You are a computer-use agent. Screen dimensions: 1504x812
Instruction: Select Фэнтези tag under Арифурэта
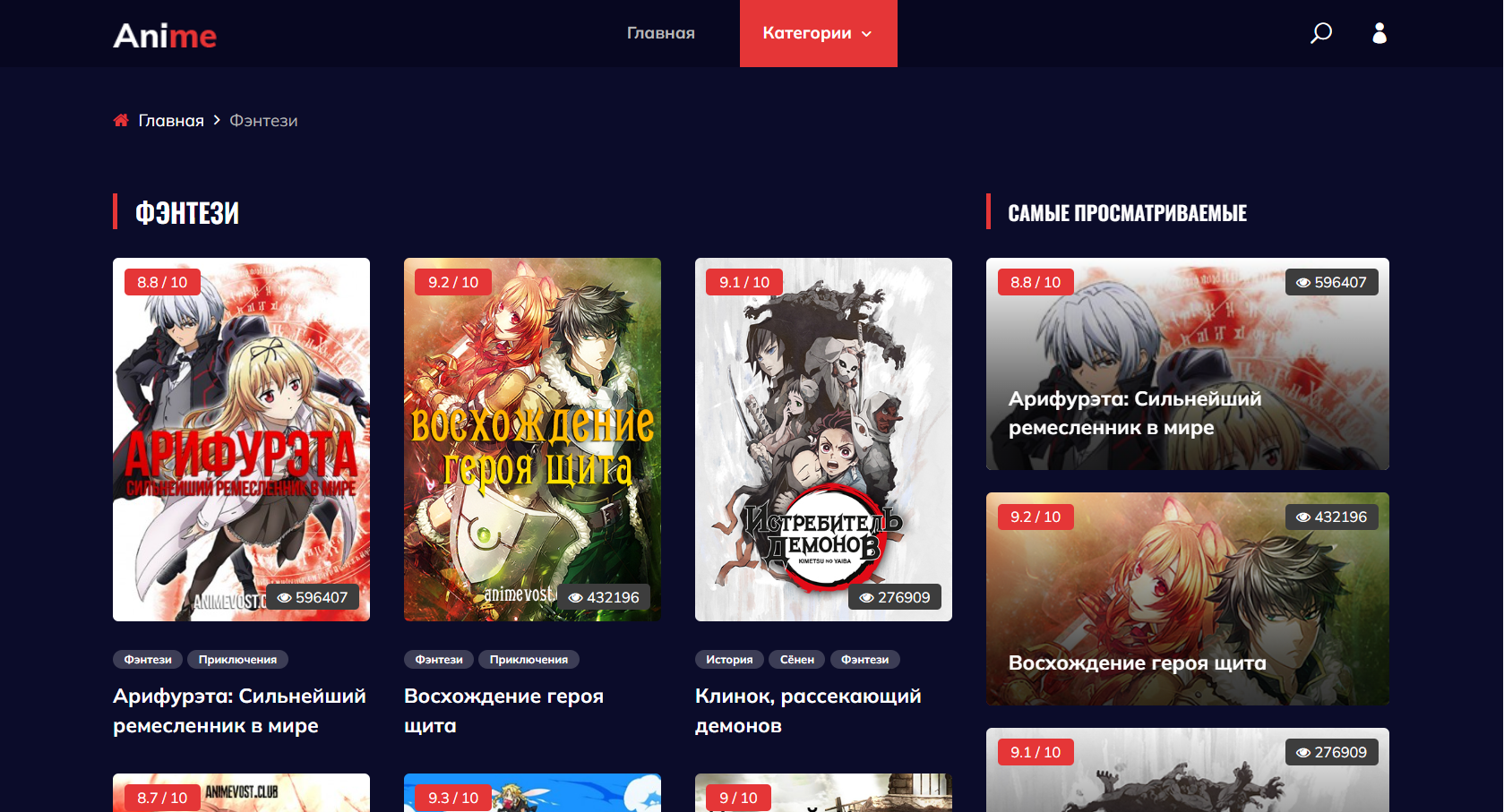pos(148,660)
